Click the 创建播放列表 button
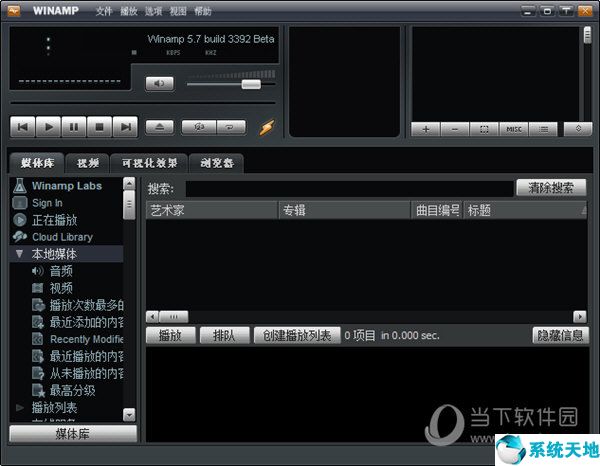The width and height of the screenshot is (600, 466). click(x=297, y=336)
